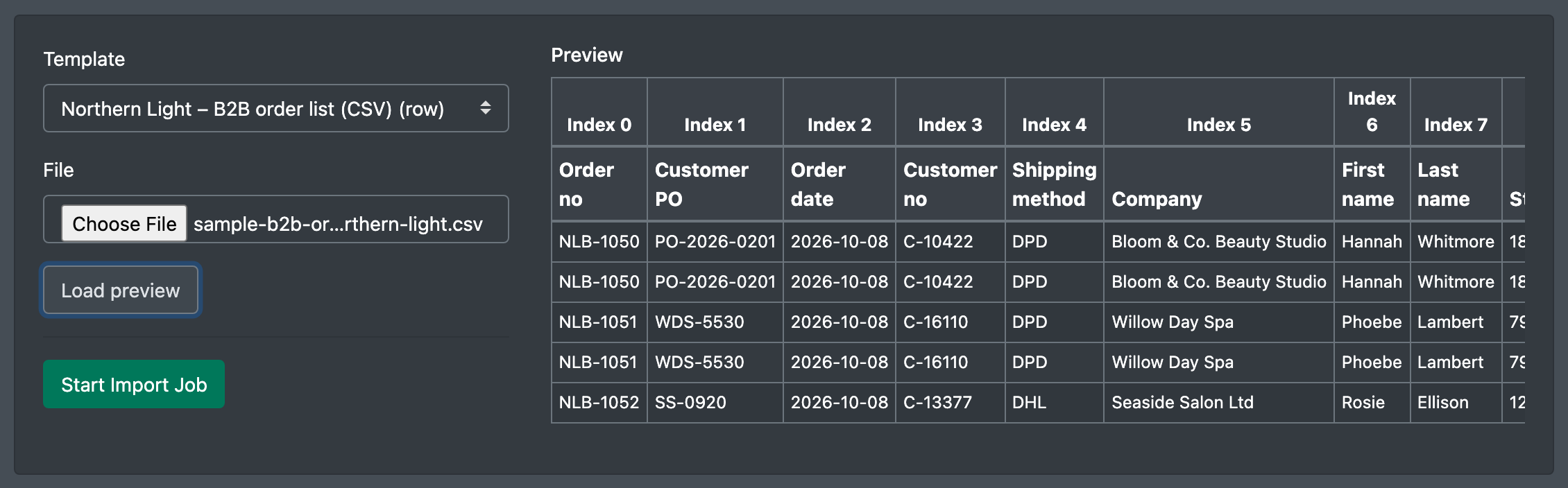Click the Template label
Screen dimensions: 1568x488
click(x=84, y=59)
